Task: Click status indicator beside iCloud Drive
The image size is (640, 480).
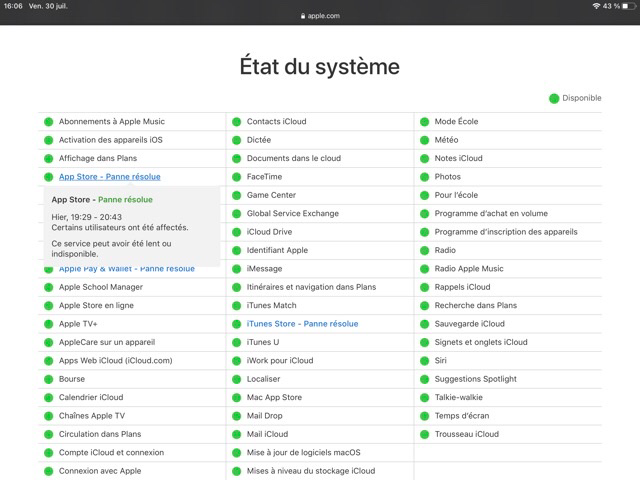Action: 237,232
